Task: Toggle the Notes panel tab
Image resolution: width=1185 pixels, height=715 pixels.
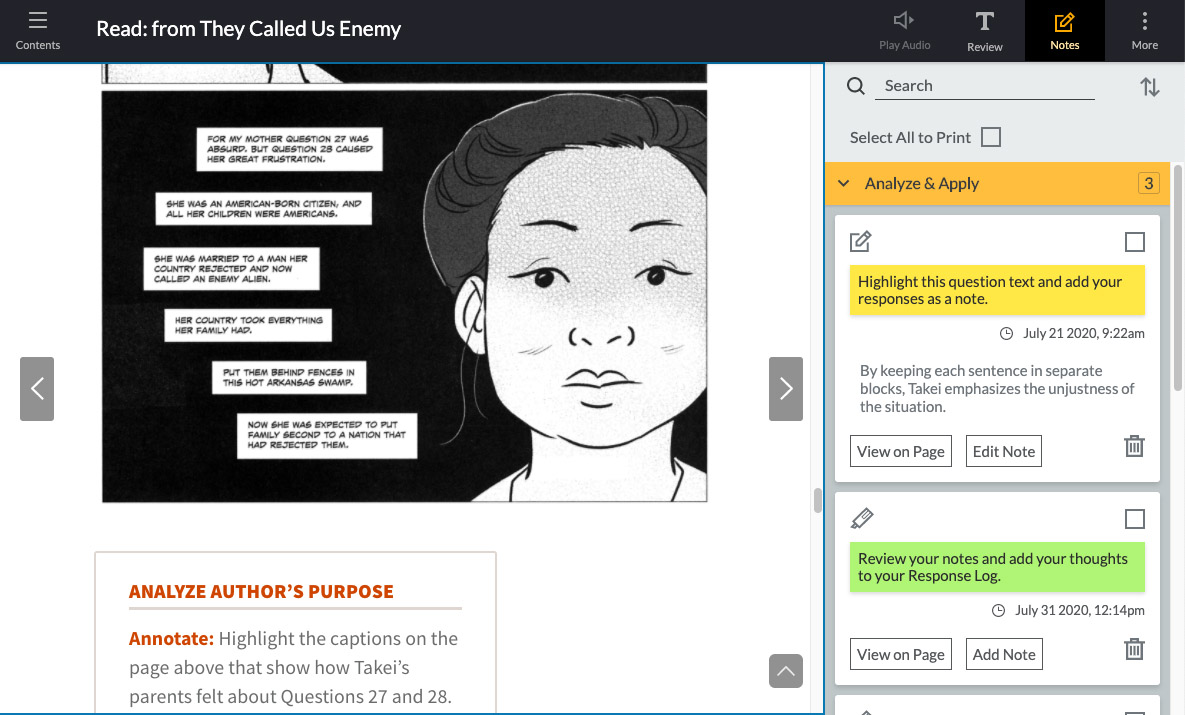Action: pyautogui.click(x=1064, y=31)
